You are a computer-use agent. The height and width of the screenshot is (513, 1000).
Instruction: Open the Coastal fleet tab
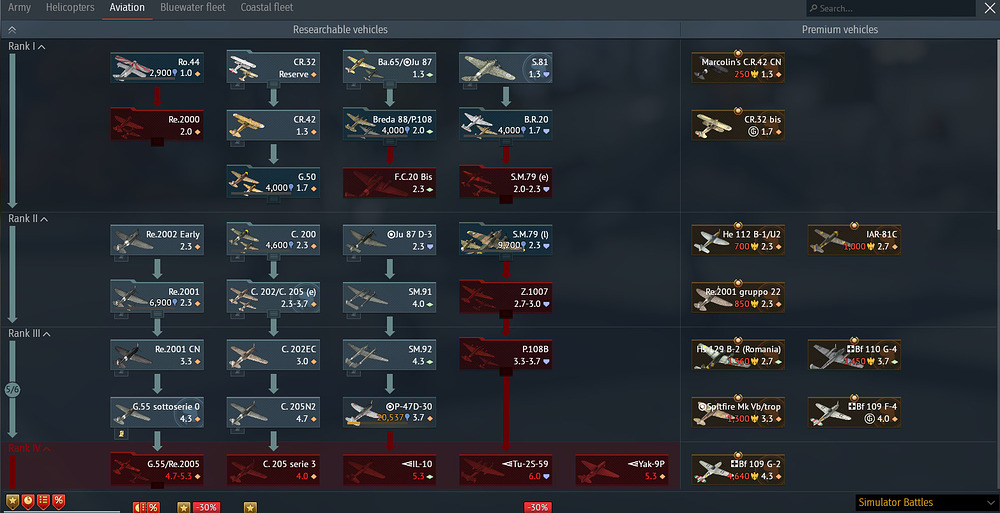tap(267, 8)
